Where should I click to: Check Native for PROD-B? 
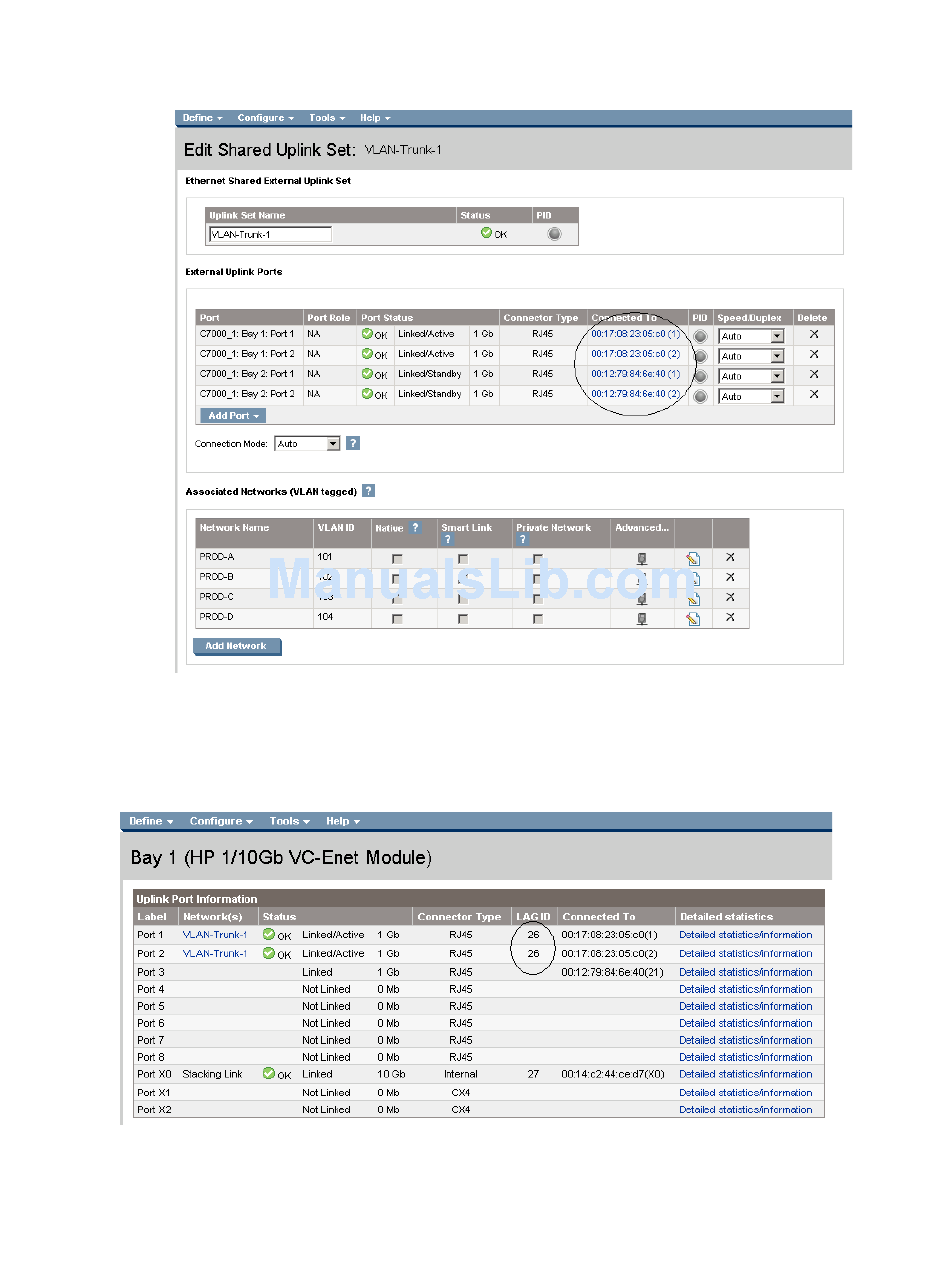(x=397, y=579)
